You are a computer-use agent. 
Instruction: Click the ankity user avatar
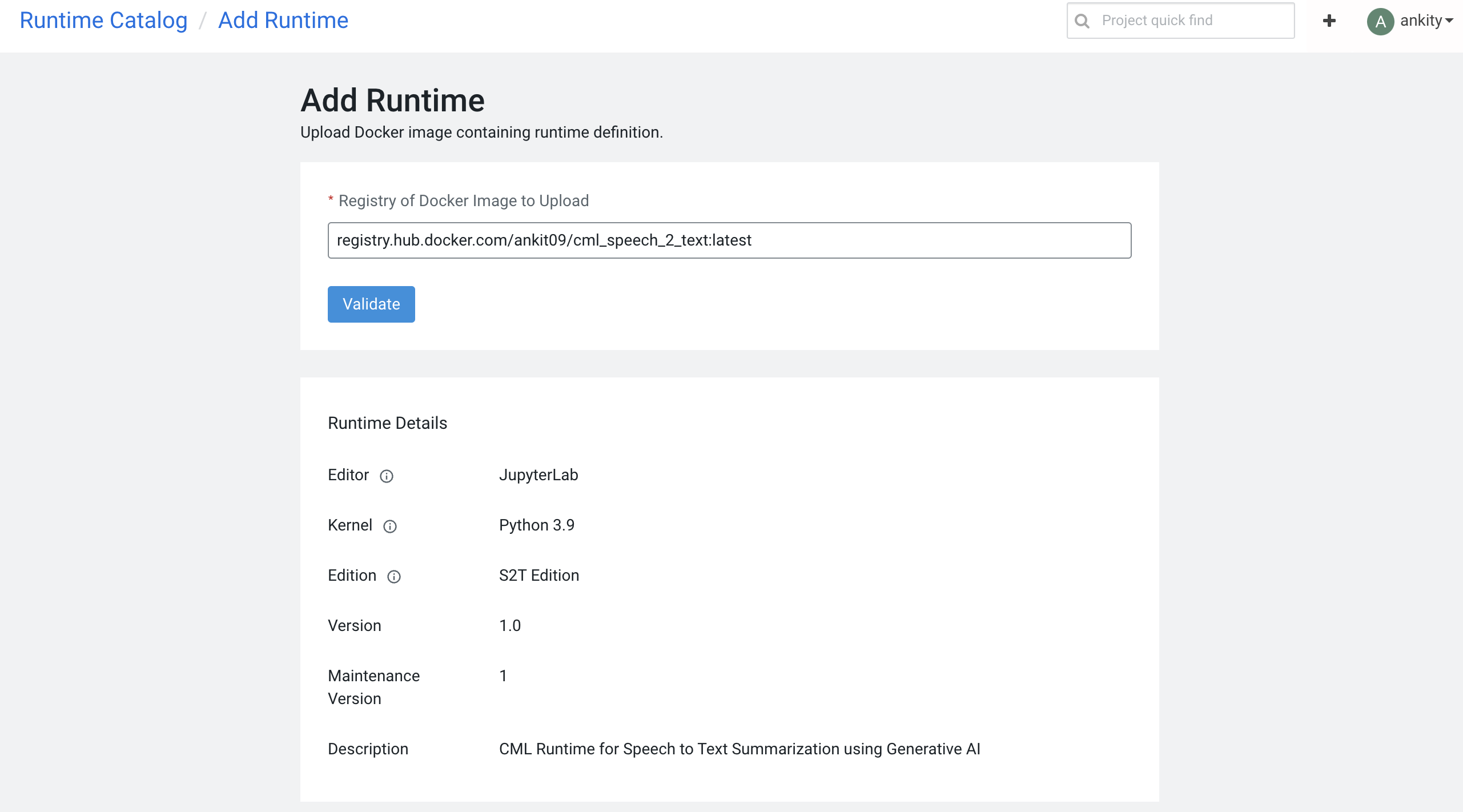pos(1380,22)
